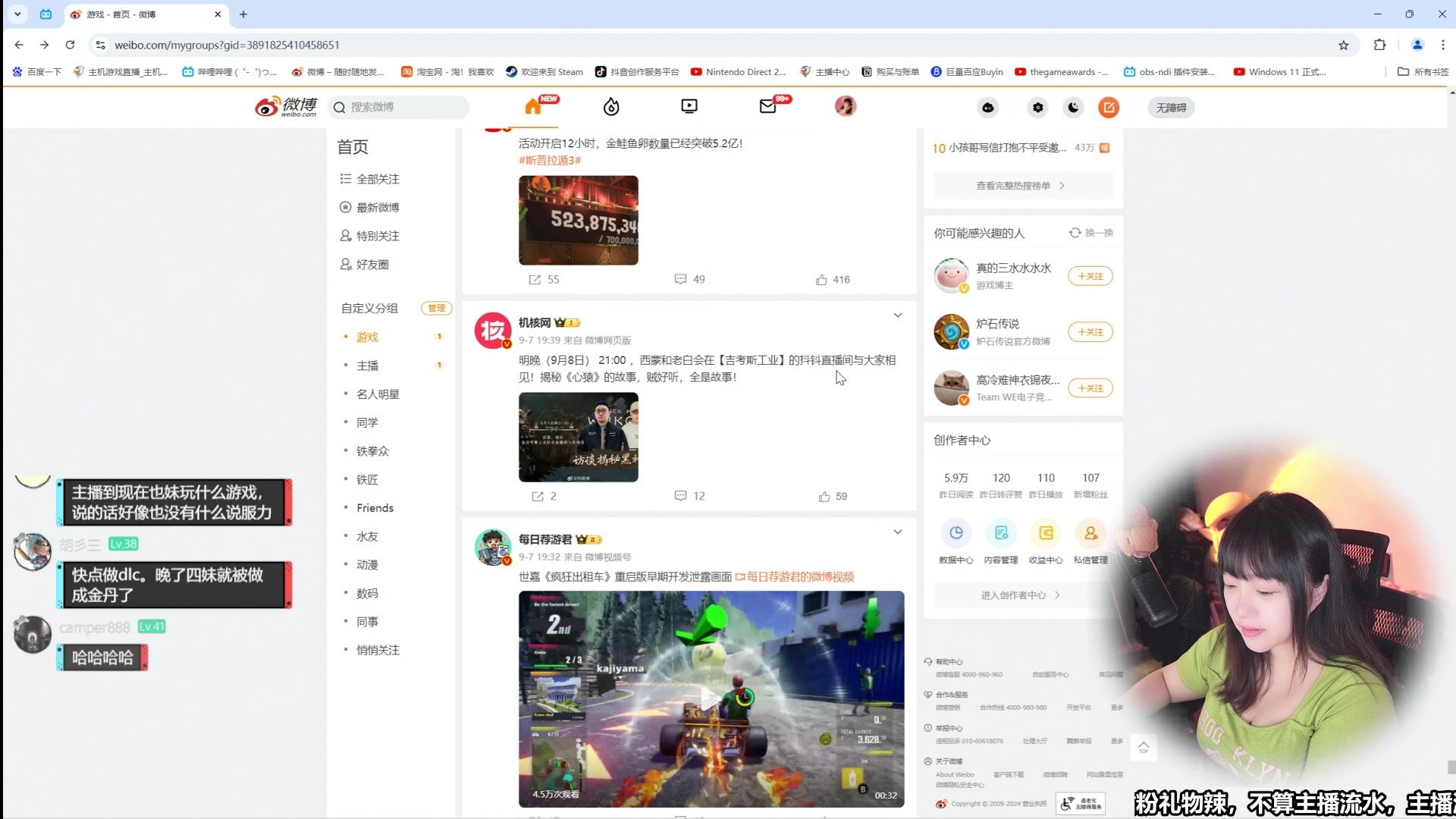Open 收益中心 in creator center

click(x=1045, y=541)
